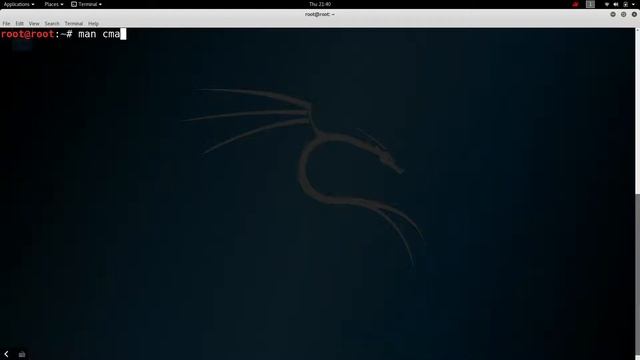Click the workspace switcher indicator

point(590,4)
